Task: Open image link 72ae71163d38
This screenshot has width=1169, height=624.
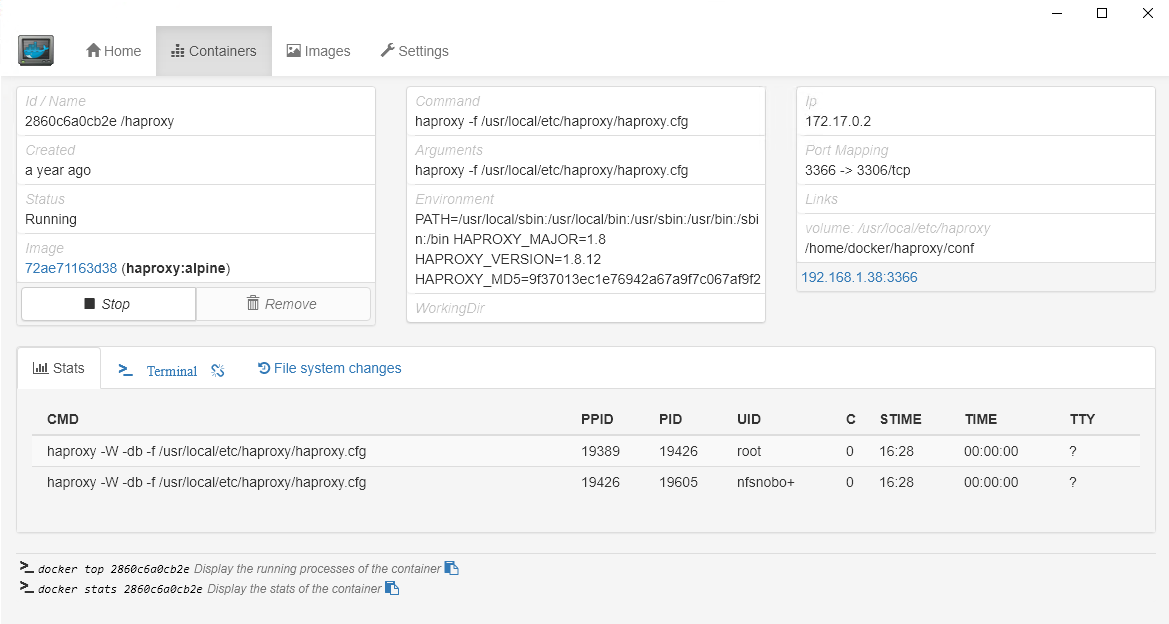Action: pos(71,268)
